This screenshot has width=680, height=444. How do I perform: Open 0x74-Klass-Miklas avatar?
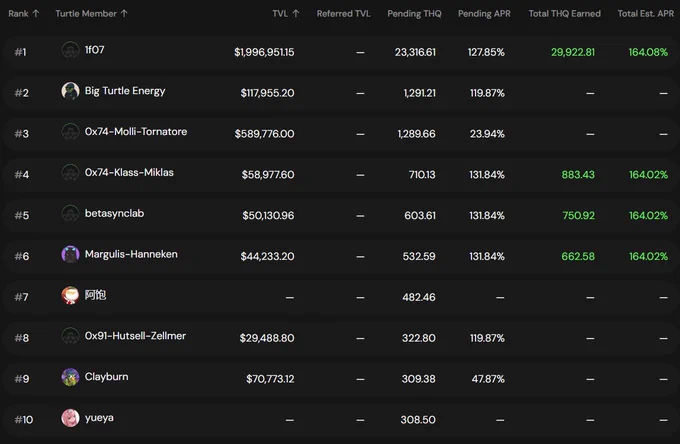coord(70,173)
